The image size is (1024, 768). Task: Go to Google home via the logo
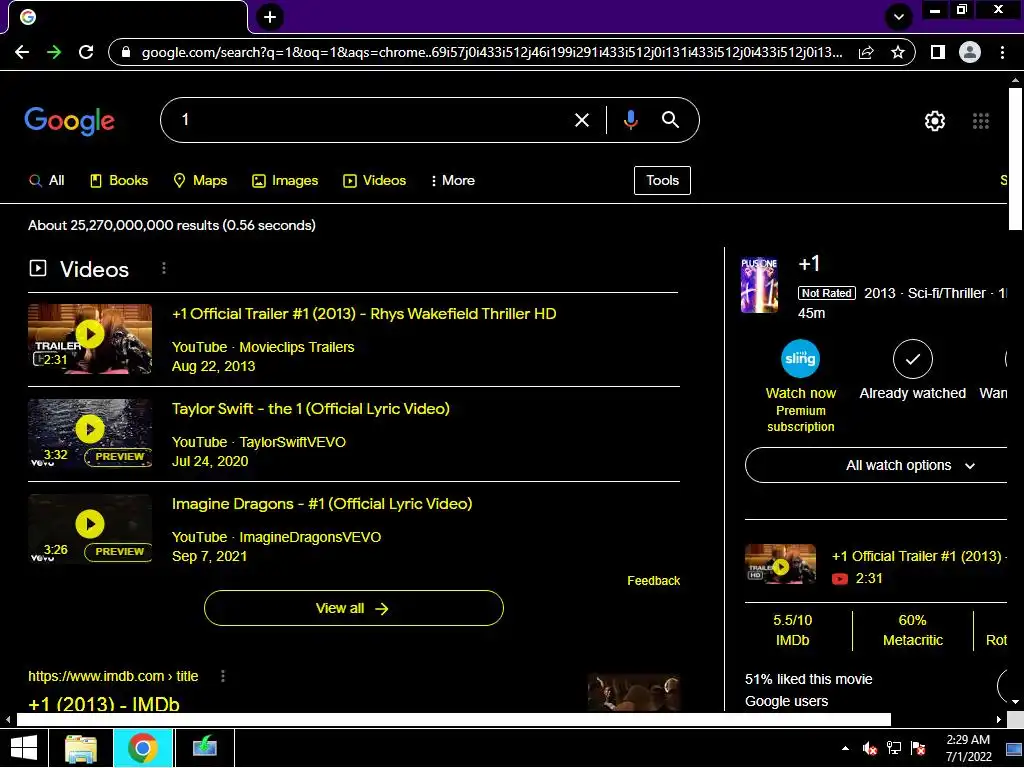pyautogui.click(x=69, y=121)
